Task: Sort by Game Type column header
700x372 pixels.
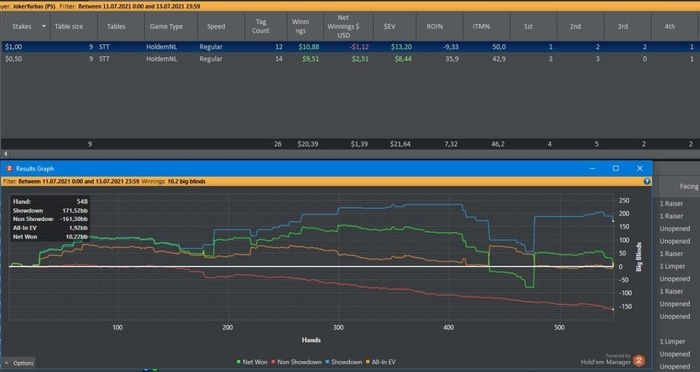Action: click(166, 26)
